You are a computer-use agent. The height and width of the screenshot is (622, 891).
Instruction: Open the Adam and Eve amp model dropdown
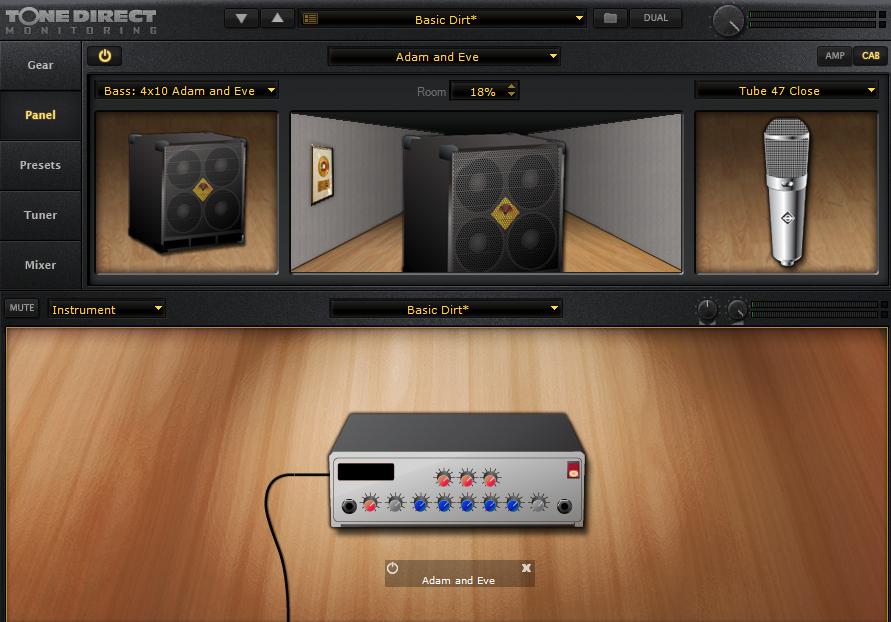click(x=444, y=56)
